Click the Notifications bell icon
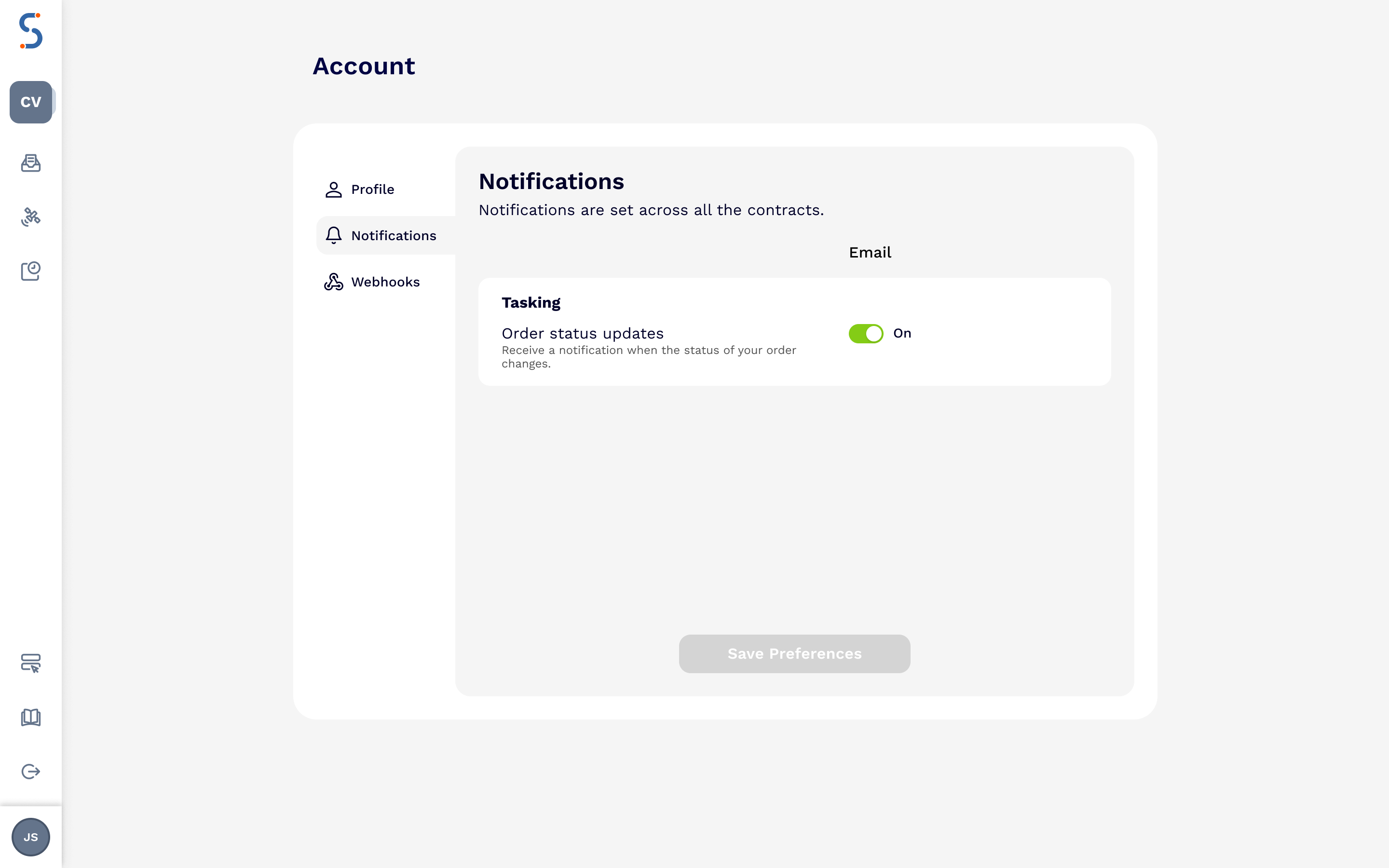 (x=333, y=235)
